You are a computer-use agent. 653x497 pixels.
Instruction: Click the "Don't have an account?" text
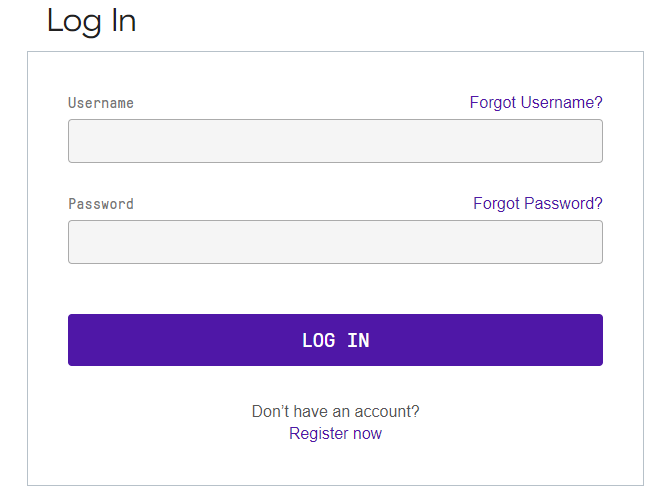[x=335, y=412]
